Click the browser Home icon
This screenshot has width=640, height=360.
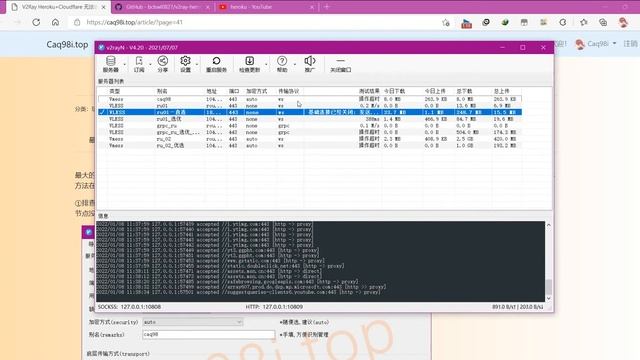(x=56, y=22)
